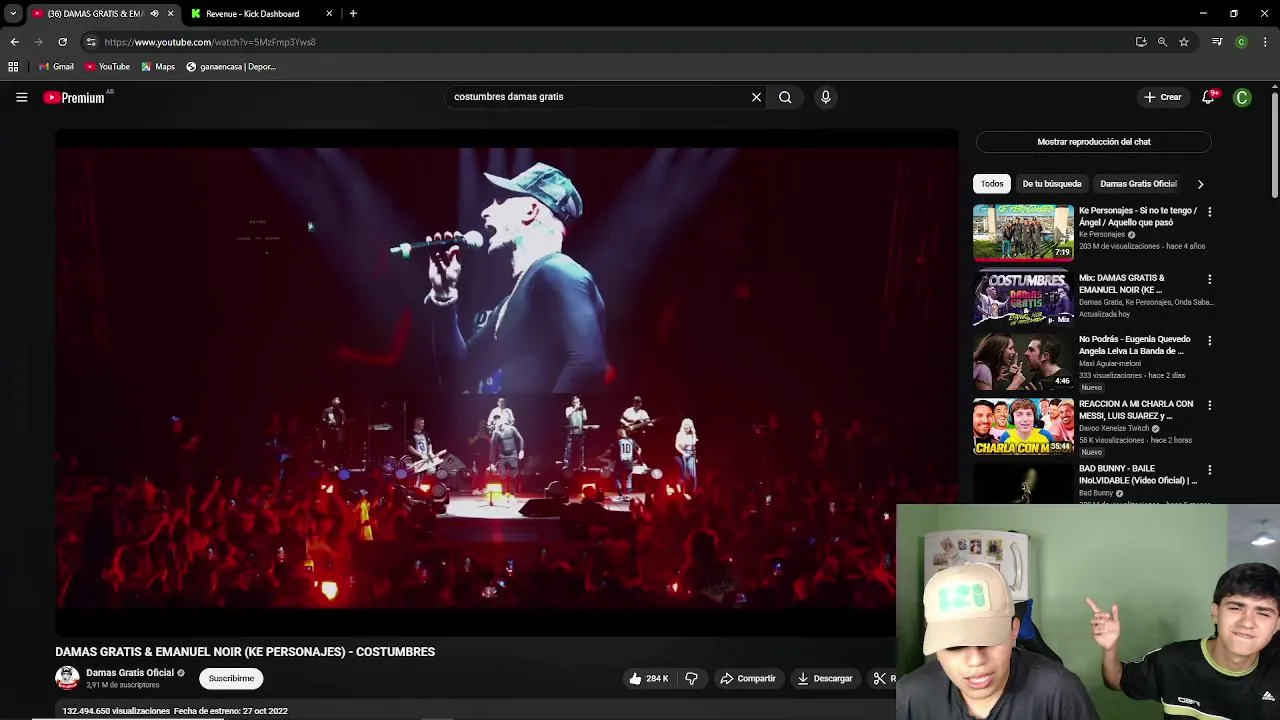Open options for Bad Bunny video
Screen dimensions: 1280x720
1209,470
